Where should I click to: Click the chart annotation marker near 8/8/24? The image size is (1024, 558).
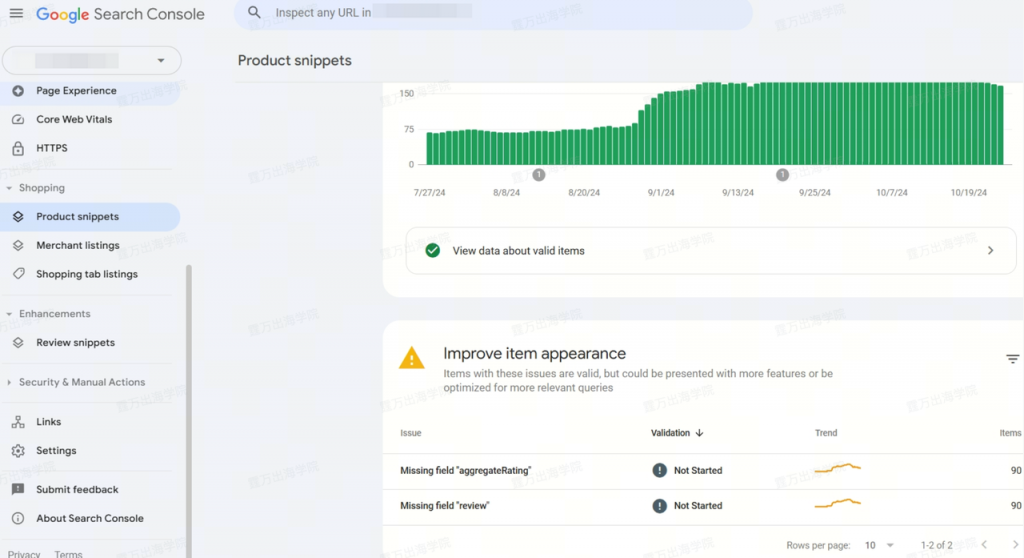pyautogui.click(x=539, y=174)
